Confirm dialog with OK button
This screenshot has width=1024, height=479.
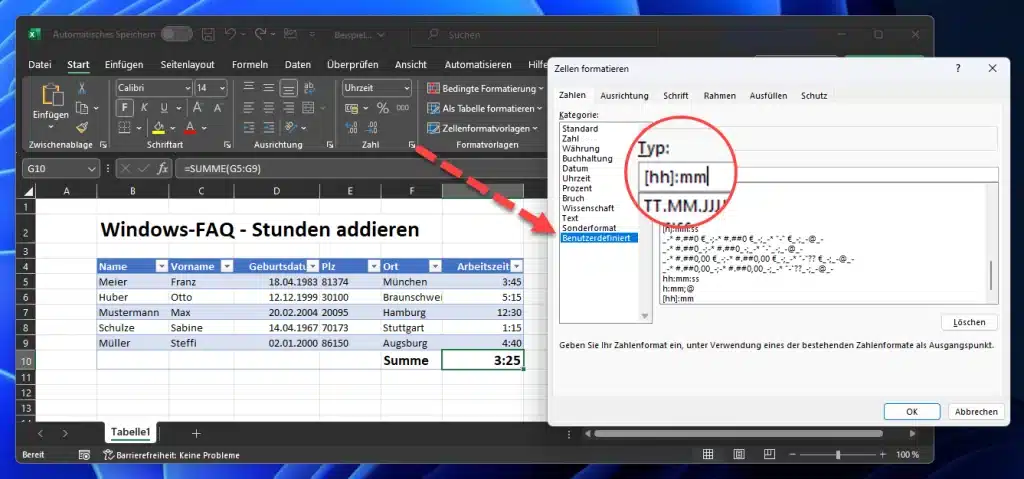[912, 412]
